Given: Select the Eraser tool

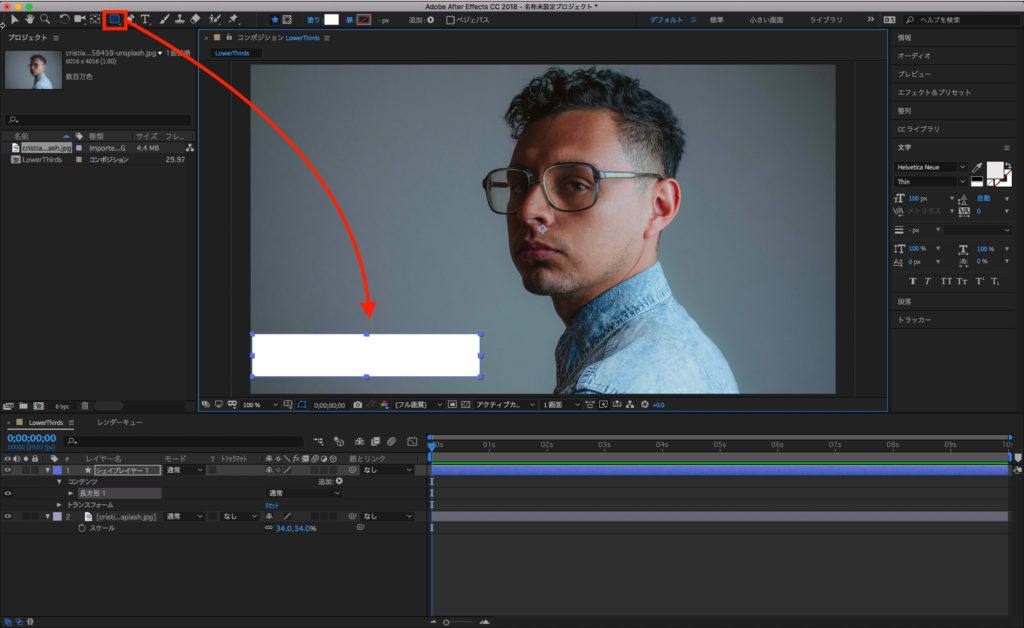Looking at the screenshot, I should 195,19.
